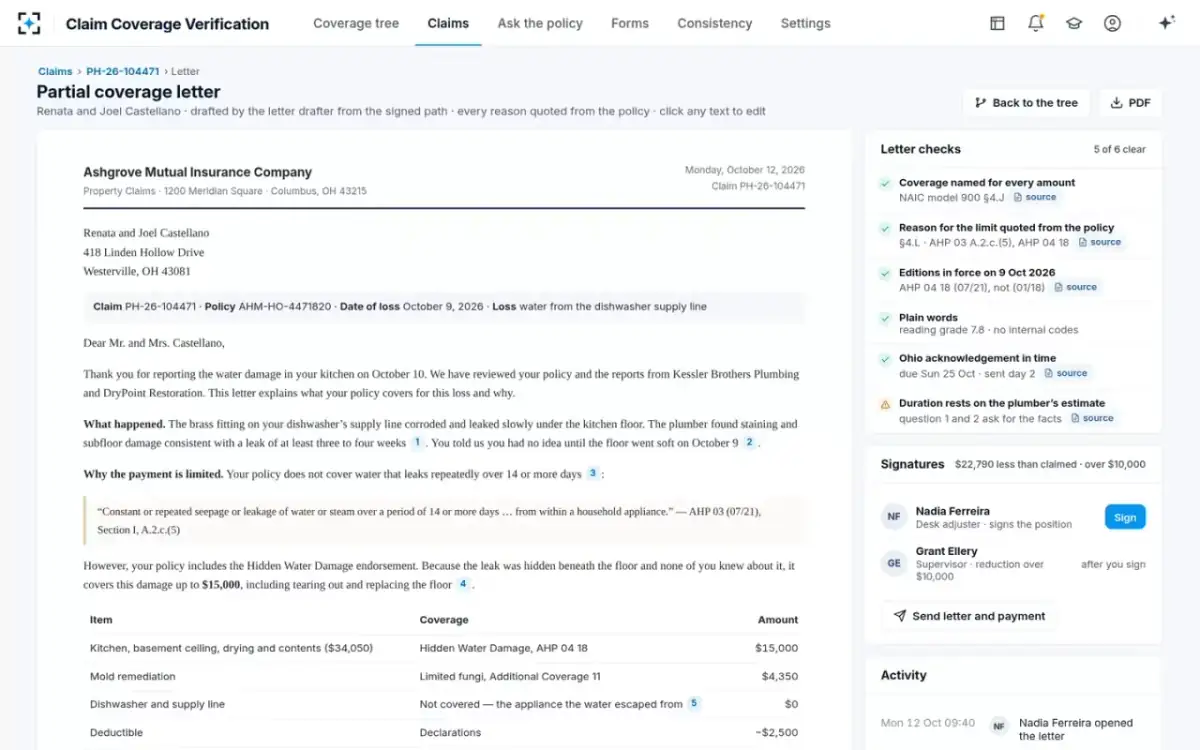The width and height of the screenshot is (1200, 750).
Task: Click the PH-26-104471 breadcrumb link
Action: point(123,71)
